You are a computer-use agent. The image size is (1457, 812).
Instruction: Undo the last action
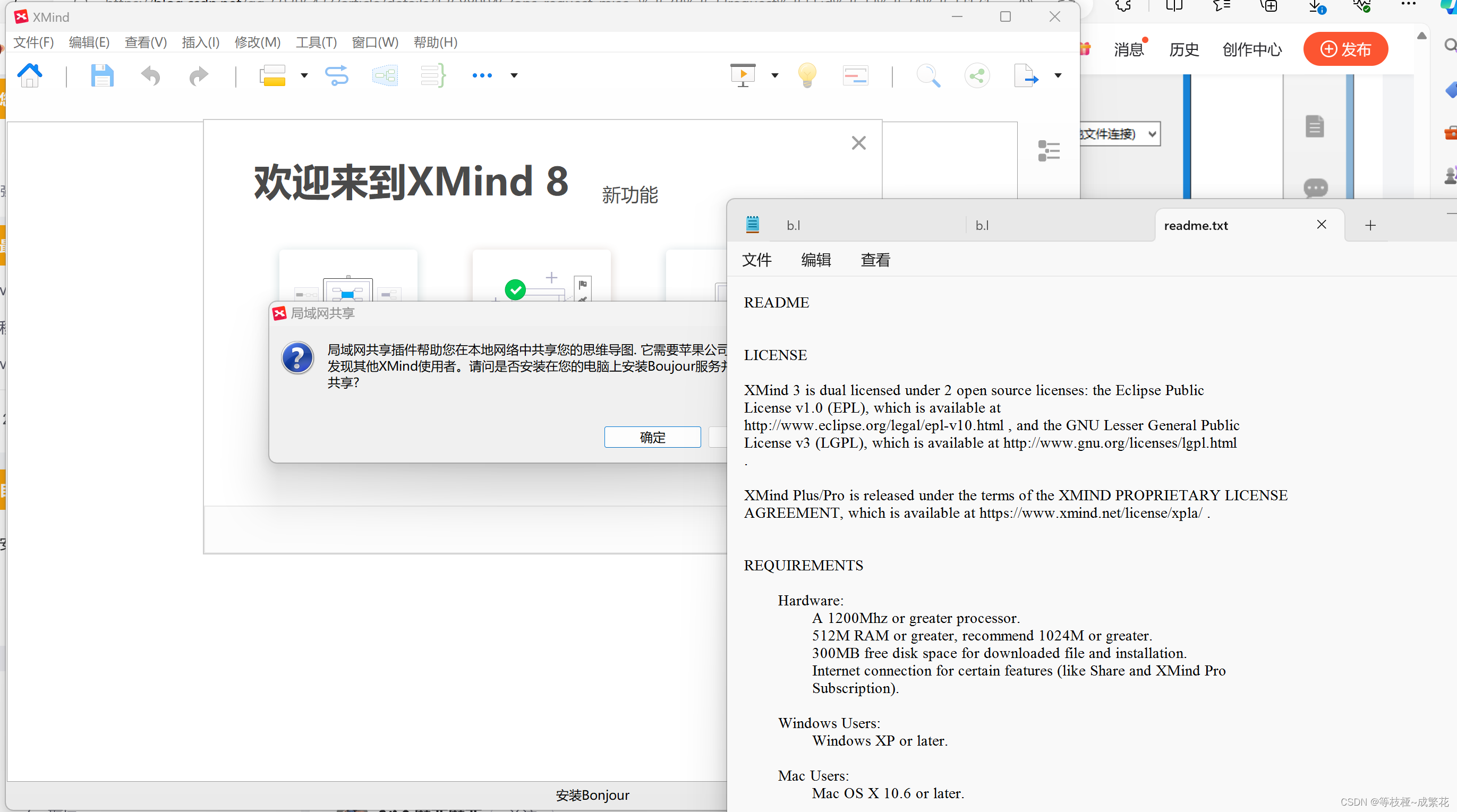click(150, 75)
